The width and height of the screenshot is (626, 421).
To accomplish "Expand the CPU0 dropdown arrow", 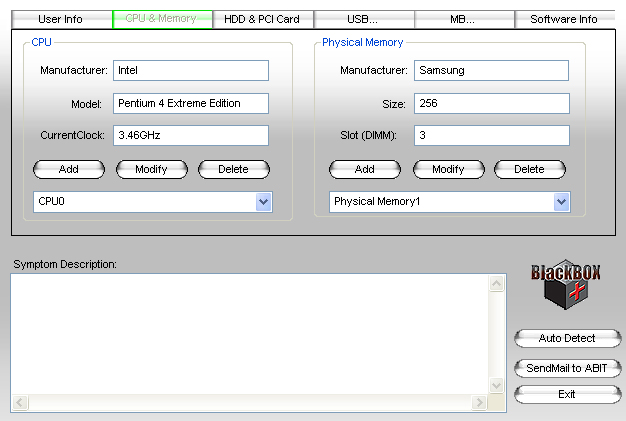I will coord(263,202).
